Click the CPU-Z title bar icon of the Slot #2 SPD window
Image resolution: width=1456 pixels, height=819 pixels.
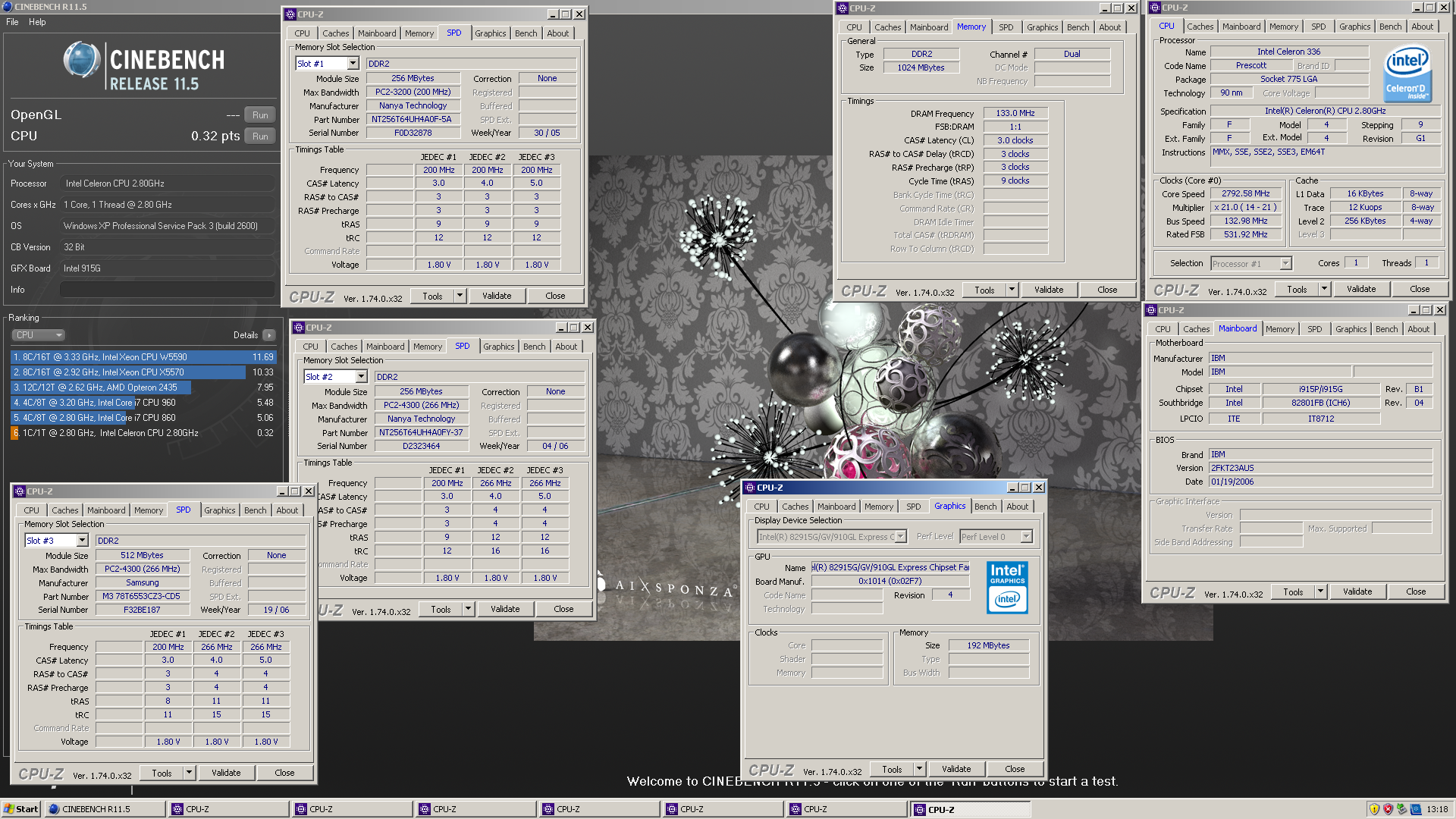pyautogui.click(x=299, y=328)
